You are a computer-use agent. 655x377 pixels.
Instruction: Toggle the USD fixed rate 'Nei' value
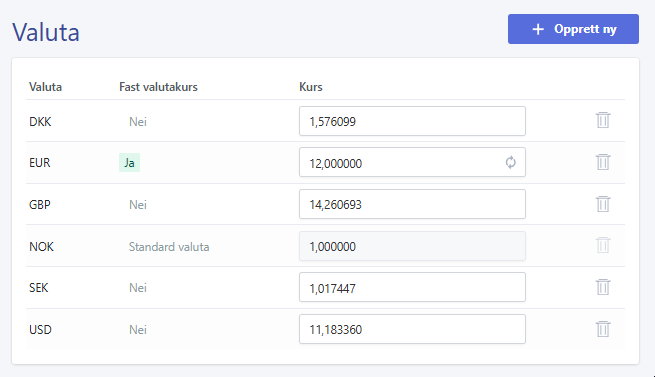(x=138, y=329)
